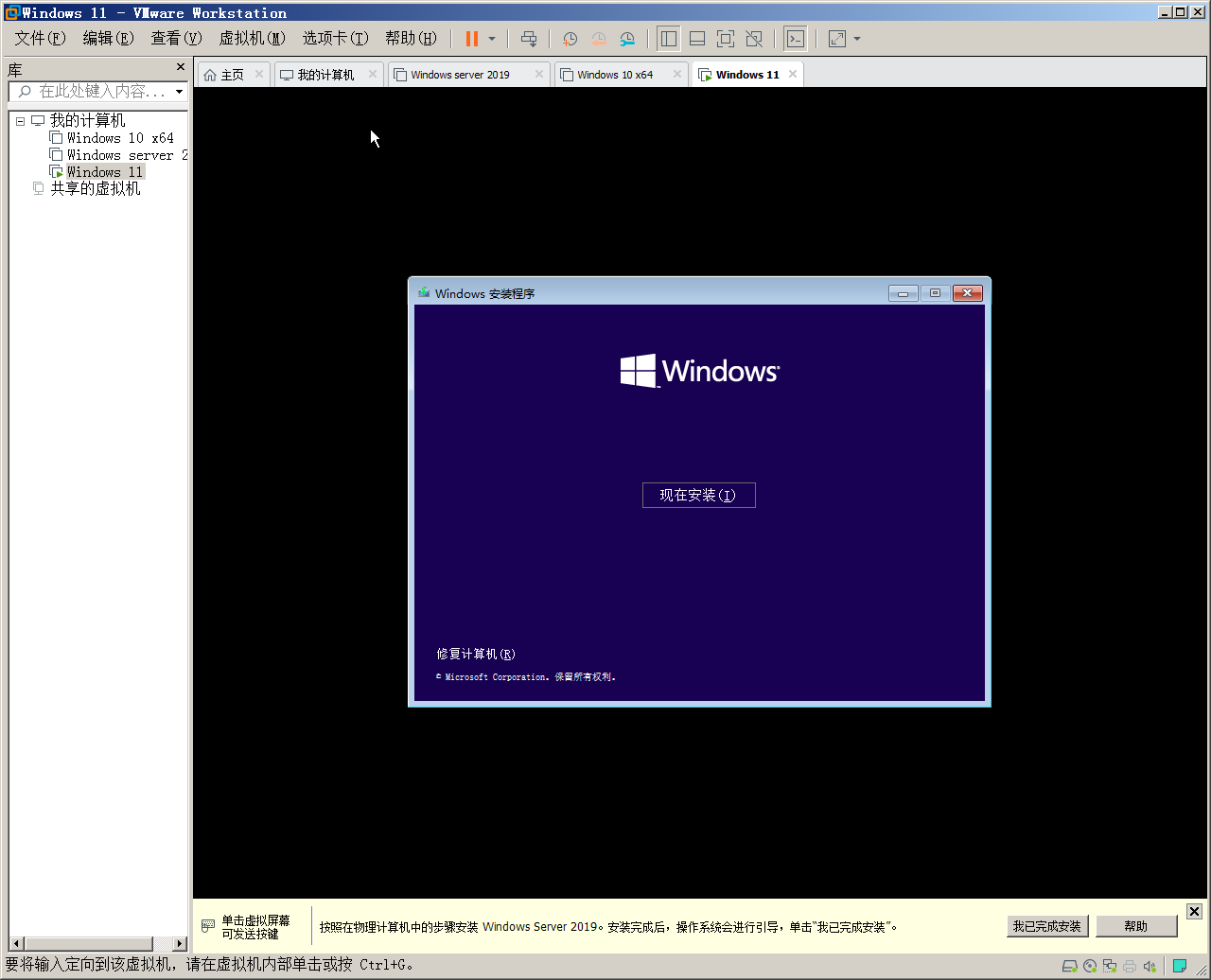The height and width of the screenshot is (980, 1211).
Task: Click the network adapter status icon
Action: (x=1110, y=966)
